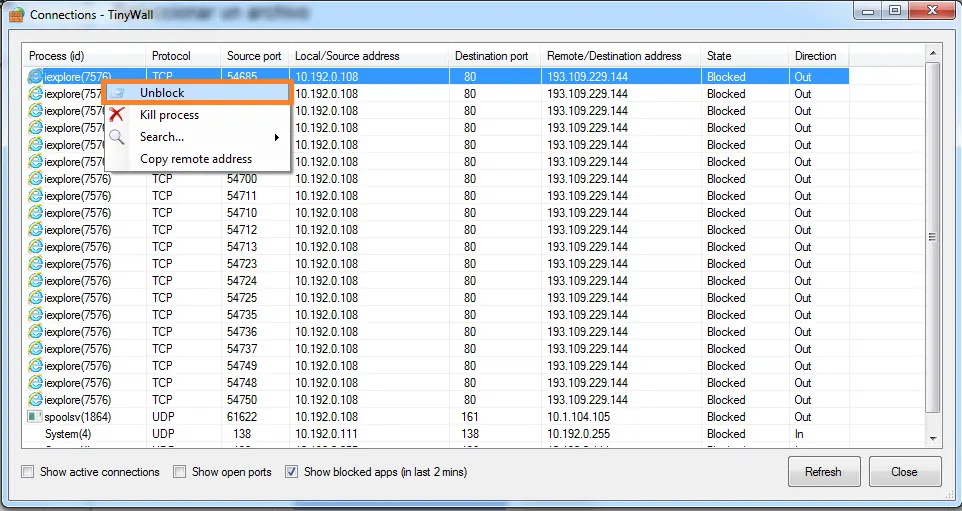Image resolution: width=962 pixels, height=511 pixels.
Task: Choose Unblock from the context menu
Action: tap(197, 93)
